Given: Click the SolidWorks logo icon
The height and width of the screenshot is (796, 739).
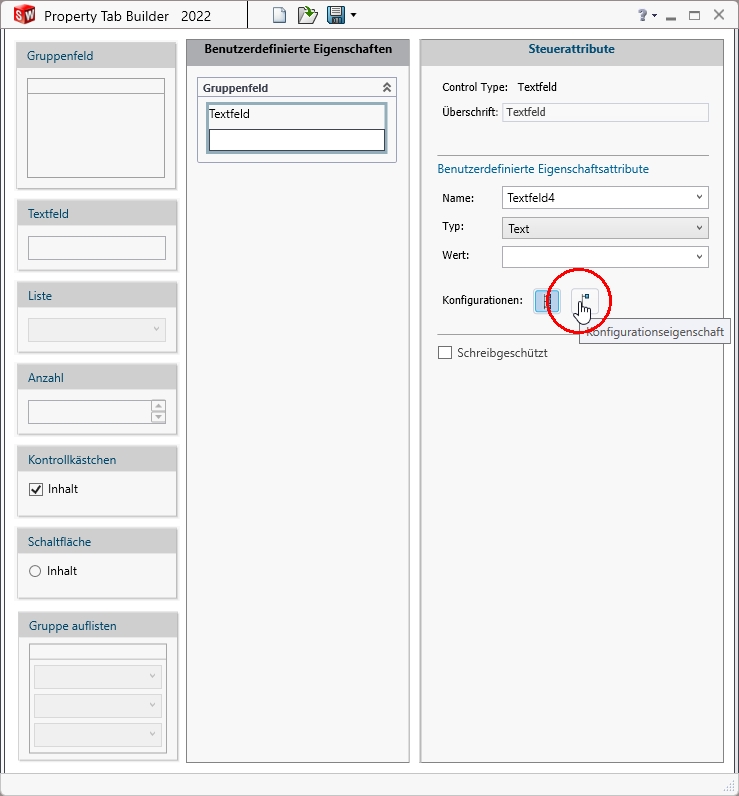Looking at the screenshot, I should pyautogui.click(x=24, y=15).
